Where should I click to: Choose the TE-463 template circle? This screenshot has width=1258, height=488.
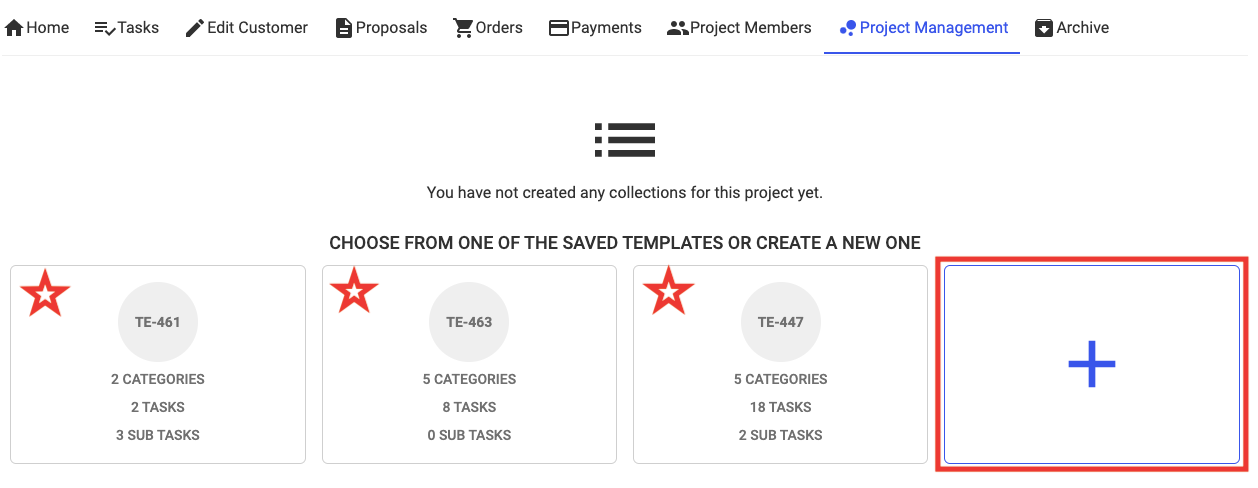[469, 322]
